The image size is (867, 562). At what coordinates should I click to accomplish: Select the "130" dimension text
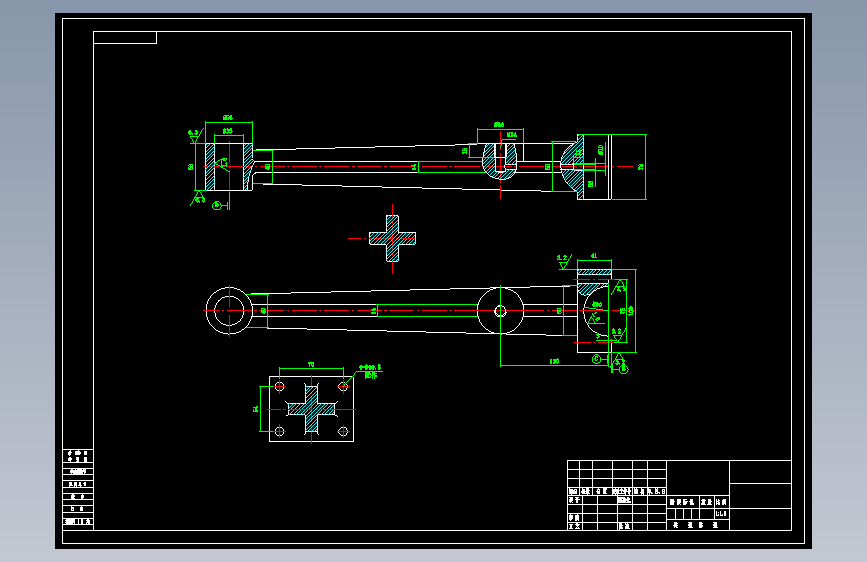click(554, 361)
